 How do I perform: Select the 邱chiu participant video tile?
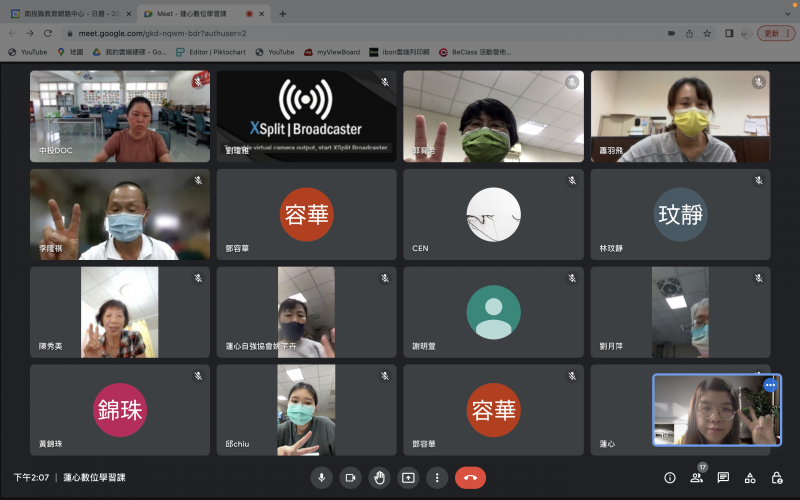coord(307,410)
